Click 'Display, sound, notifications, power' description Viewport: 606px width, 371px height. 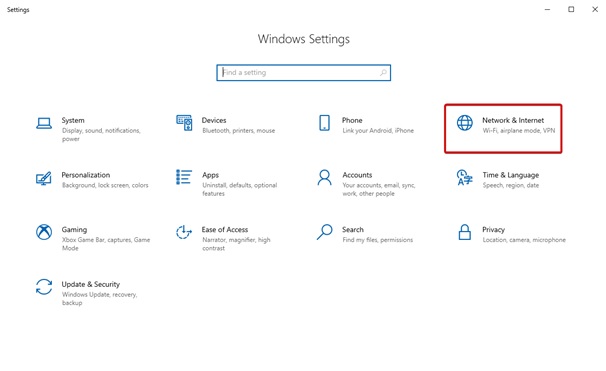tap(101, 134)
